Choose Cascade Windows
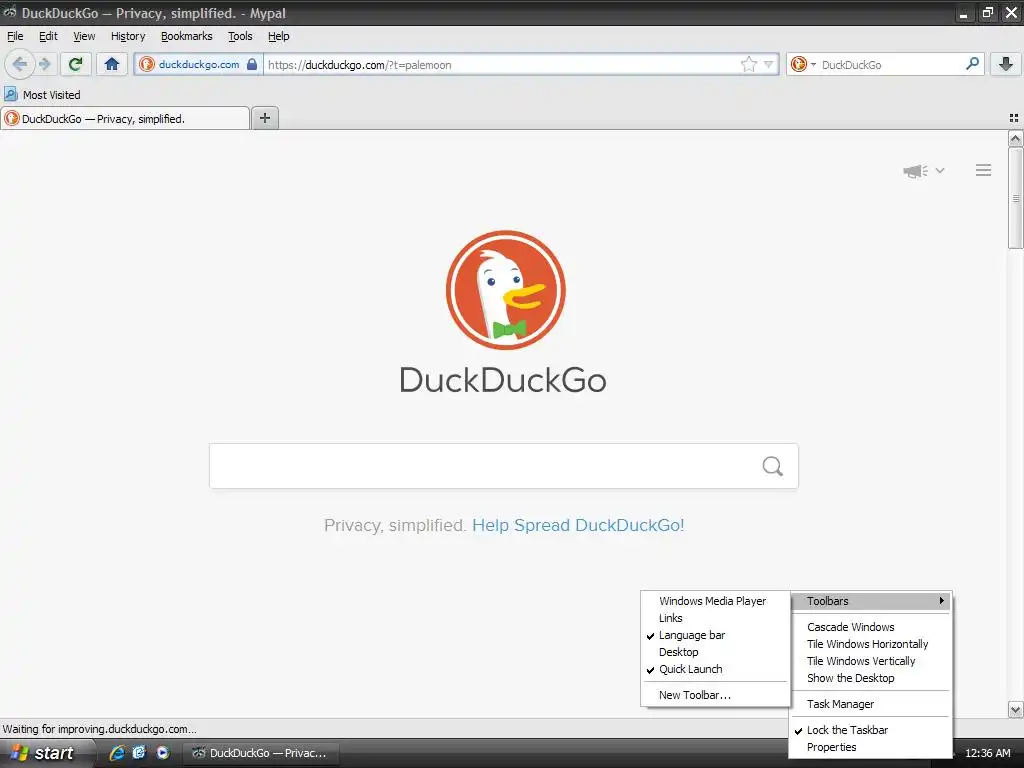 pos(870,627)
